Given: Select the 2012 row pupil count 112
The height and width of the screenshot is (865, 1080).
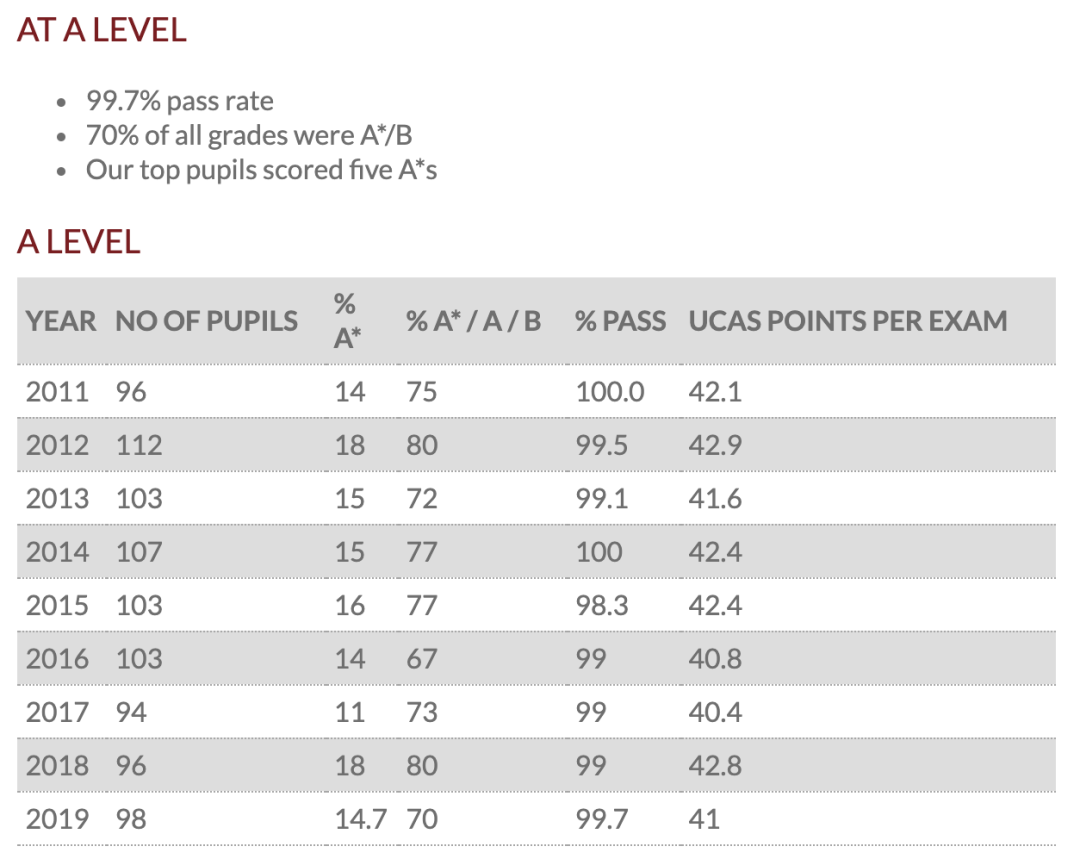Looking at the screenshot, I should pos(138,446).
